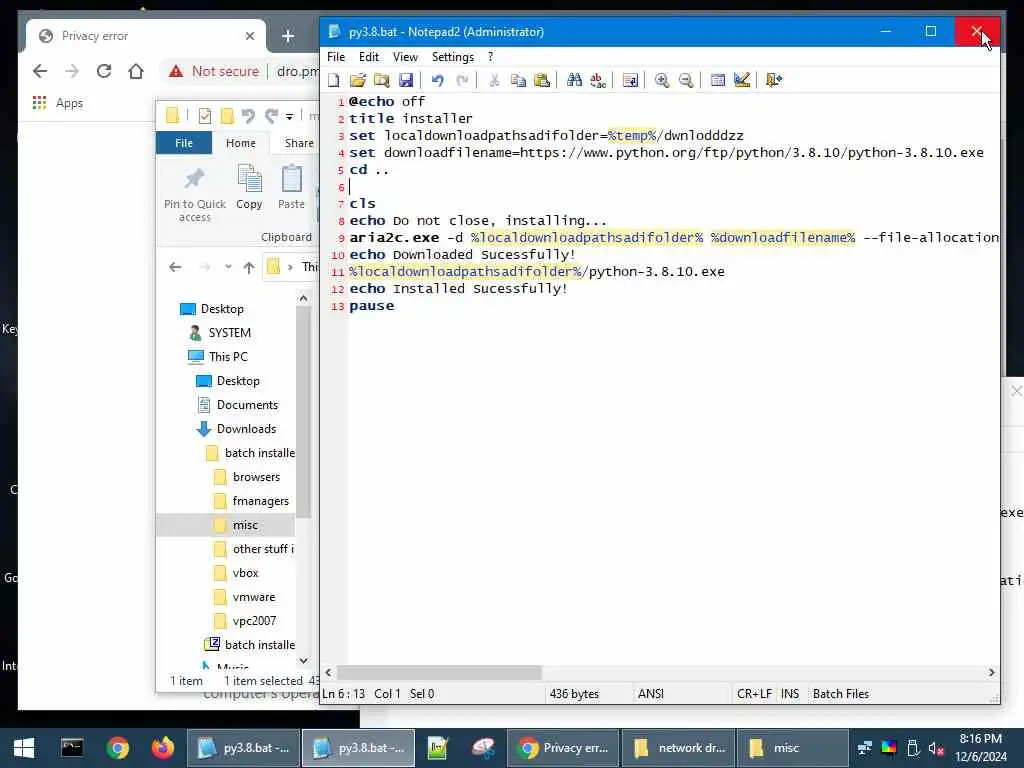
Task: Open the Windows Start menu
Action: [x=24, y=748]
